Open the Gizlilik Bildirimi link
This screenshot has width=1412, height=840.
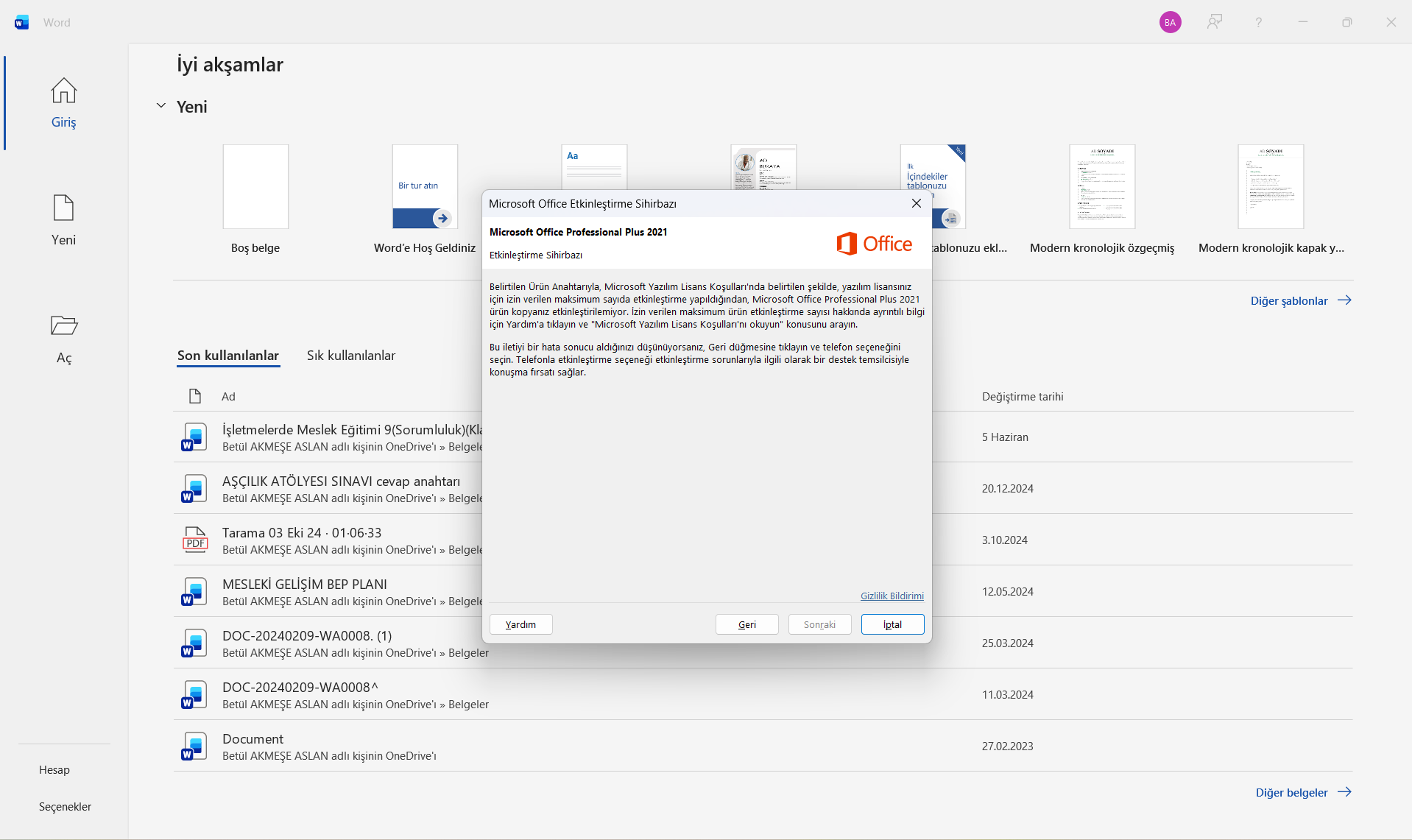click(892, 596)
